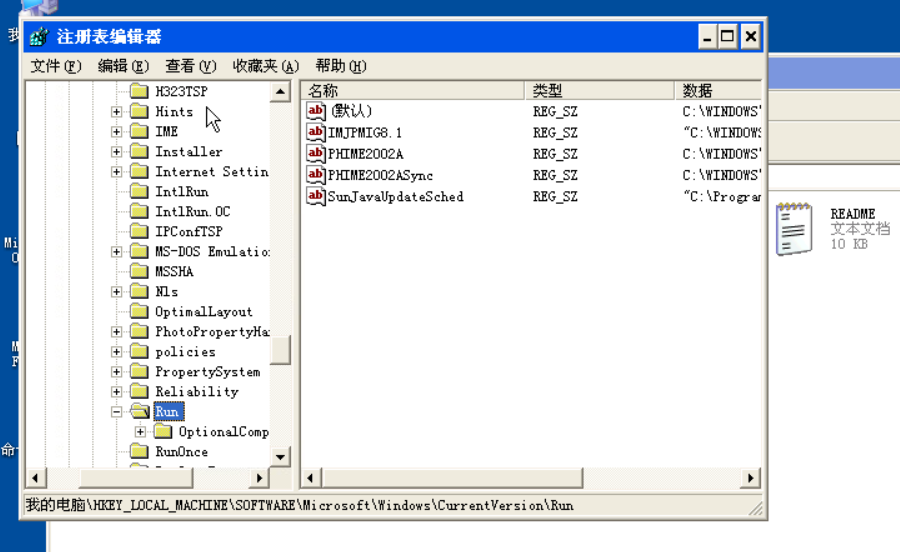The height and width of the screenshot is (552, 900).
Task: Click the Internet Settings folder icon
Action: (x=139, y=172)
